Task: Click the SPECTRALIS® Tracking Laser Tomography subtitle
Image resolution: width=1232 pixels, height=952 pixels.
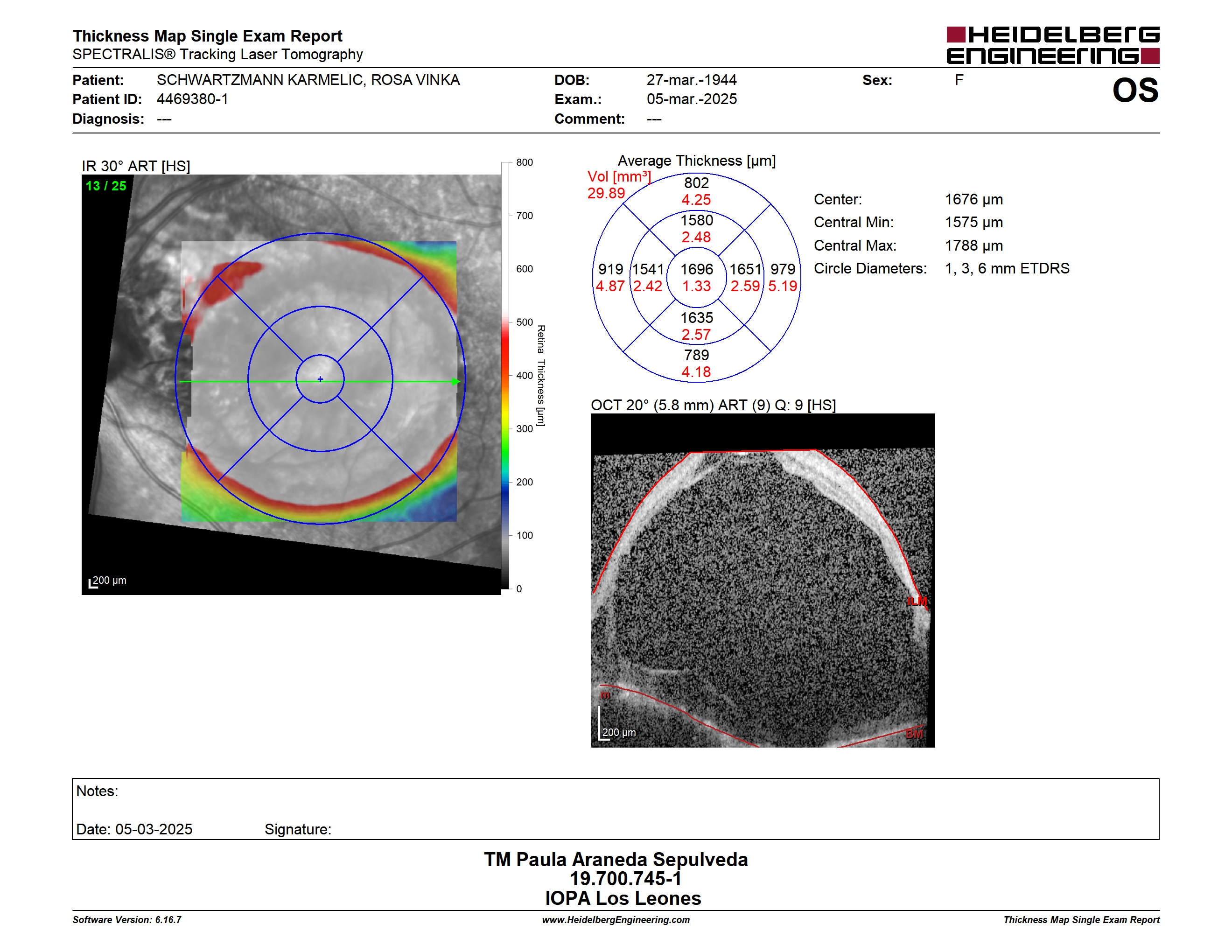Action: tap(218, 54)
